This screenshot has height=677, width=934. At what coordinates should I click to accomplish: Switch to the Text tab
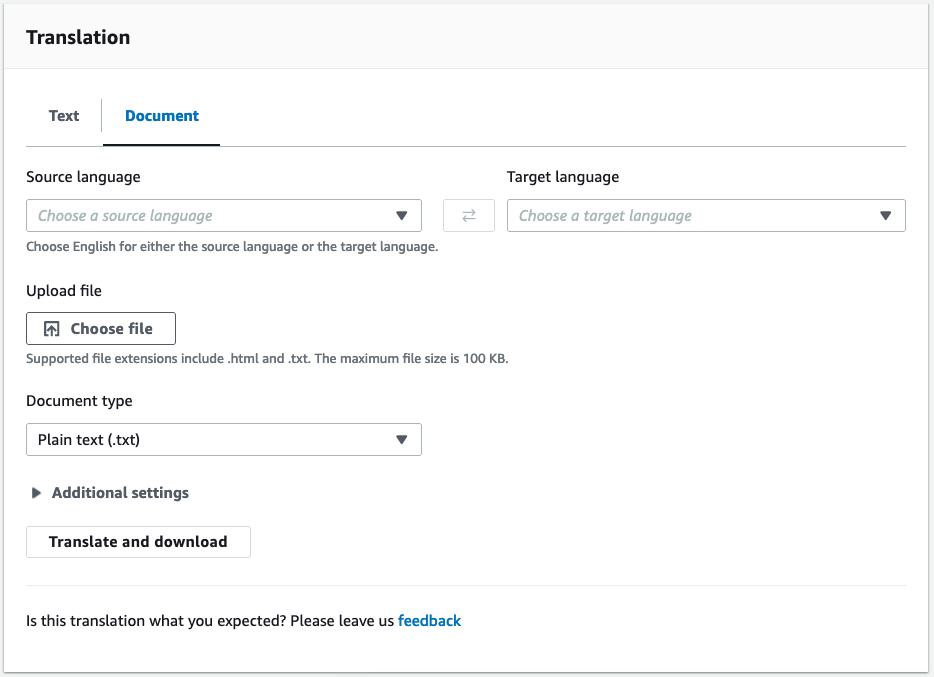click(x=63, y=115)
